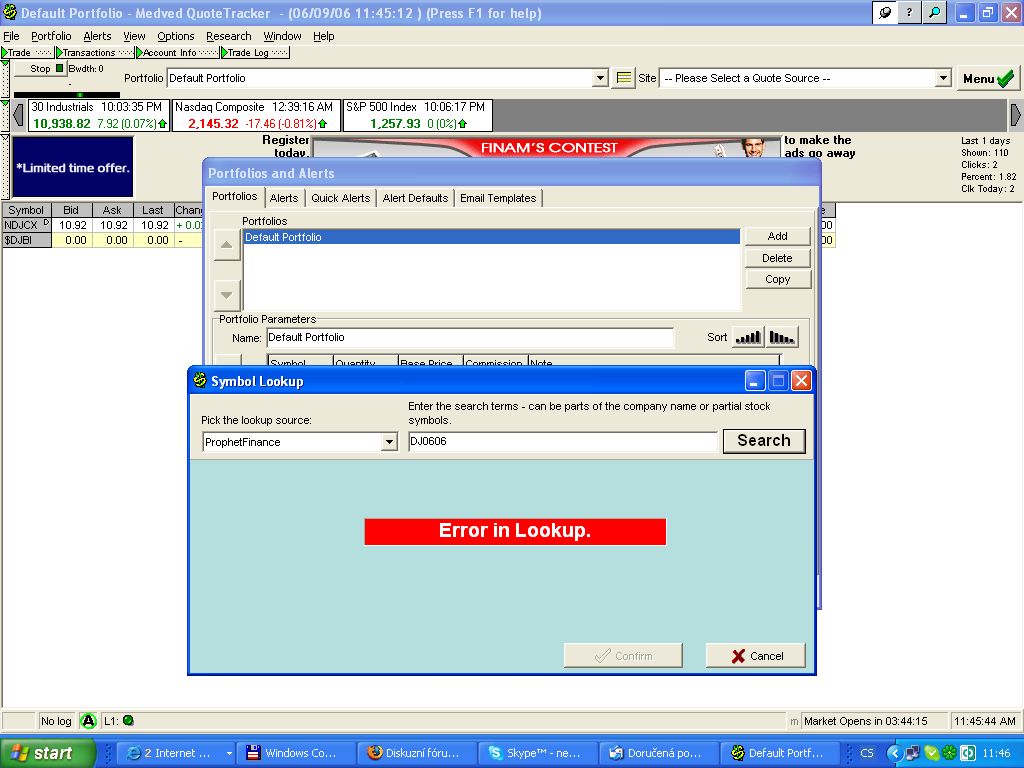Click the question mark help icon in title bar
This screenshot has width=1024, height=768.
click(909, 12)
